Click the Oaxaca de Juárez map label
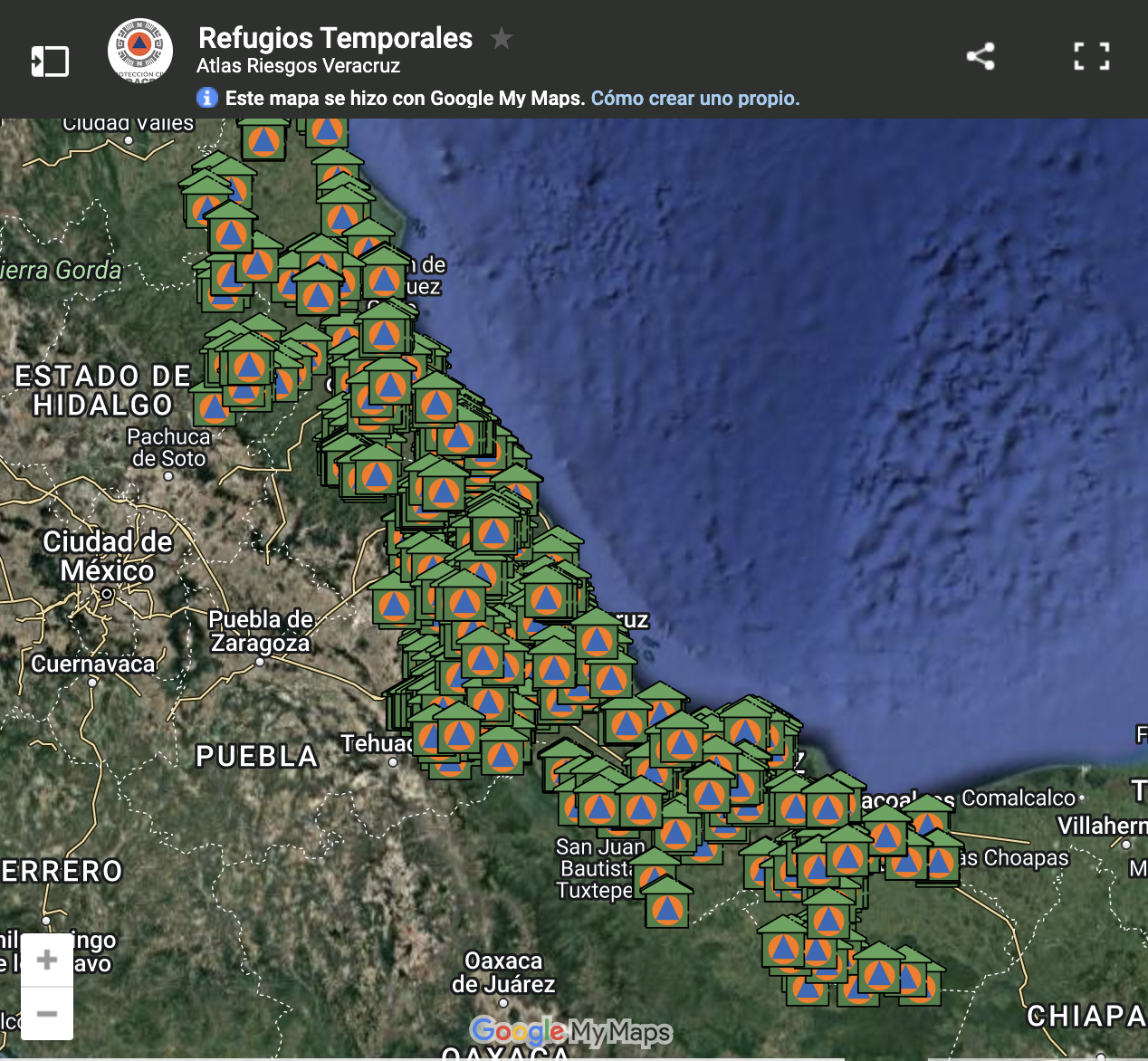Viewport: 1148px width, 1061px height. tap(503, 972)
